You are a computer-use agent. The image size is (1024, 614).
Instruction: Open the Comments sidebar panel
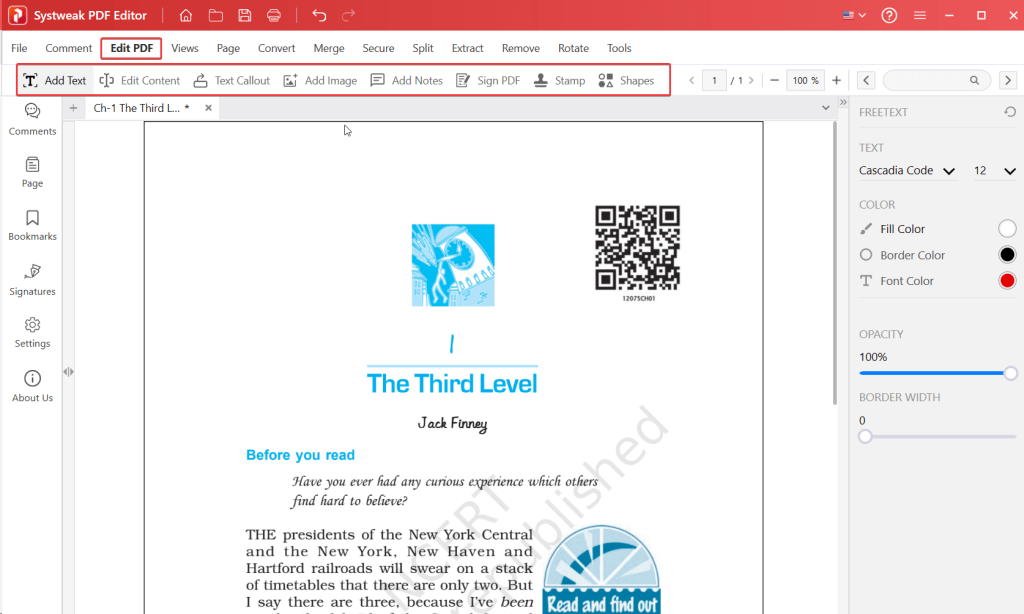(32, 118)
